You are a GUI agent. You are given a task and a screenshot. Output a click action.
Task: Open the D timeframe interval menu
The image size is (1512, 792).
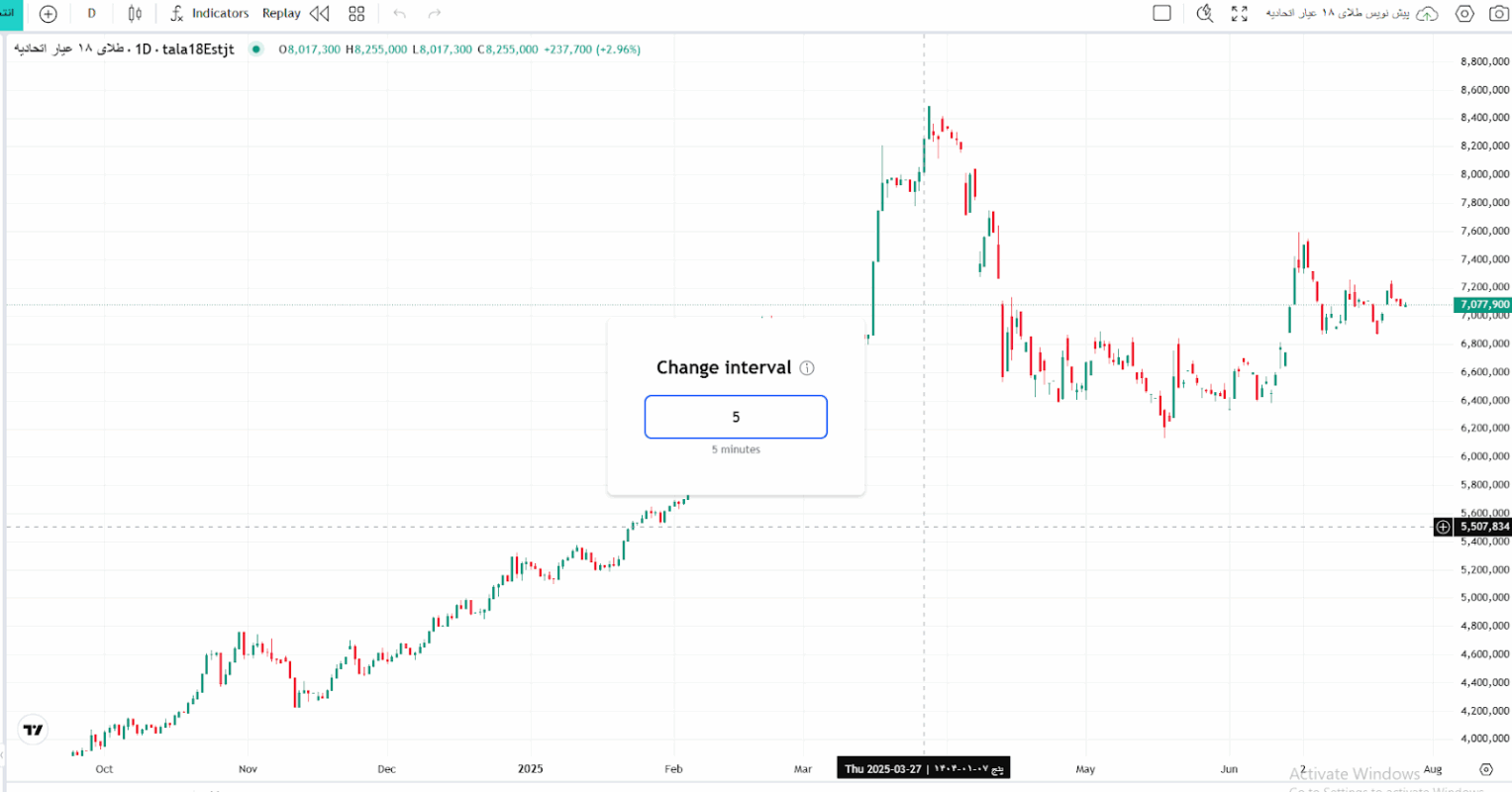pos(92,14)
